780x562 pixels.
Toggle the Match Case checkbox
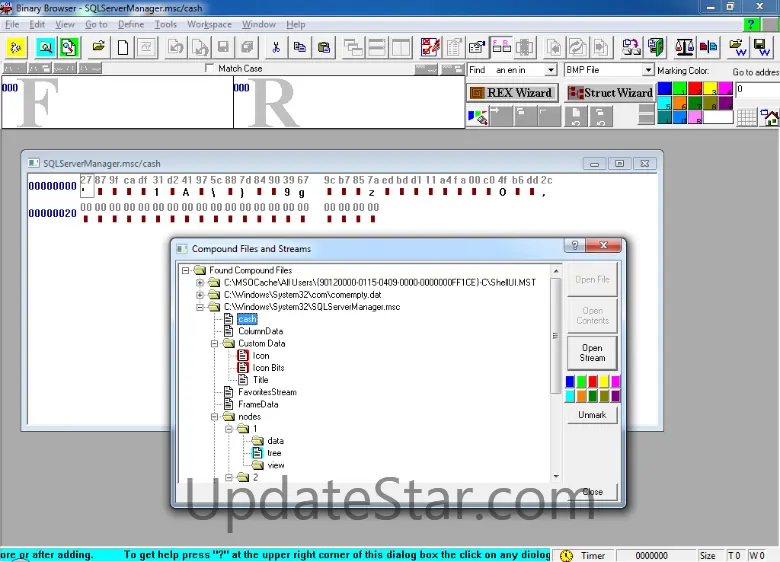pyautogui.click(x=210, y=68)
